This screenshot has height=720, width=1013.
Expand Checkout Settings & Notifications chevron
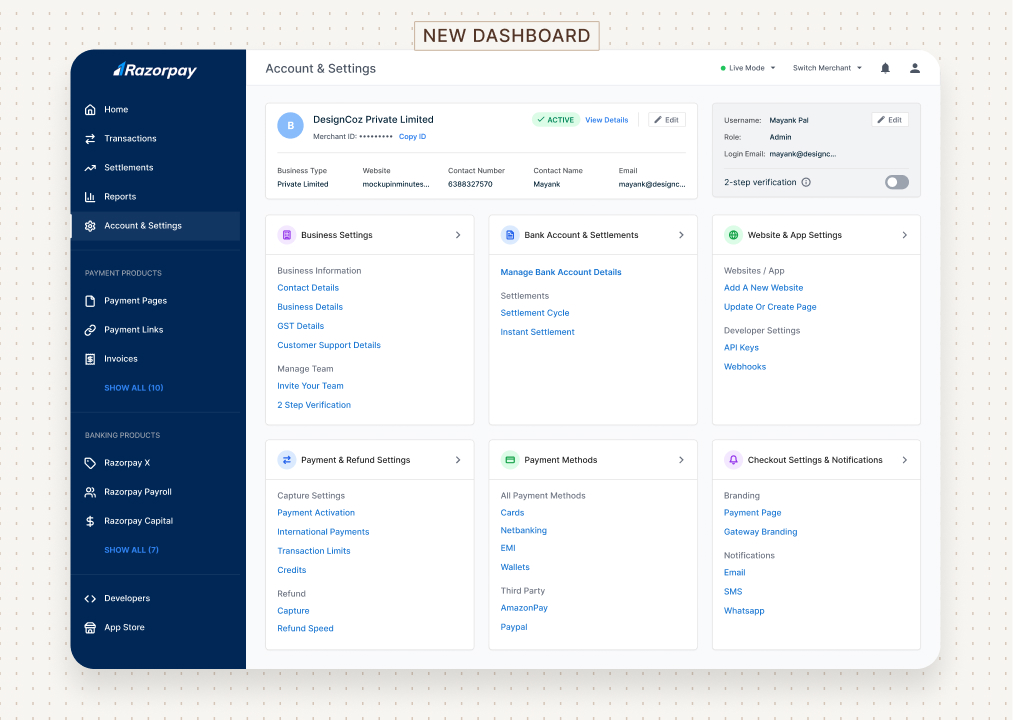(904, 460)
